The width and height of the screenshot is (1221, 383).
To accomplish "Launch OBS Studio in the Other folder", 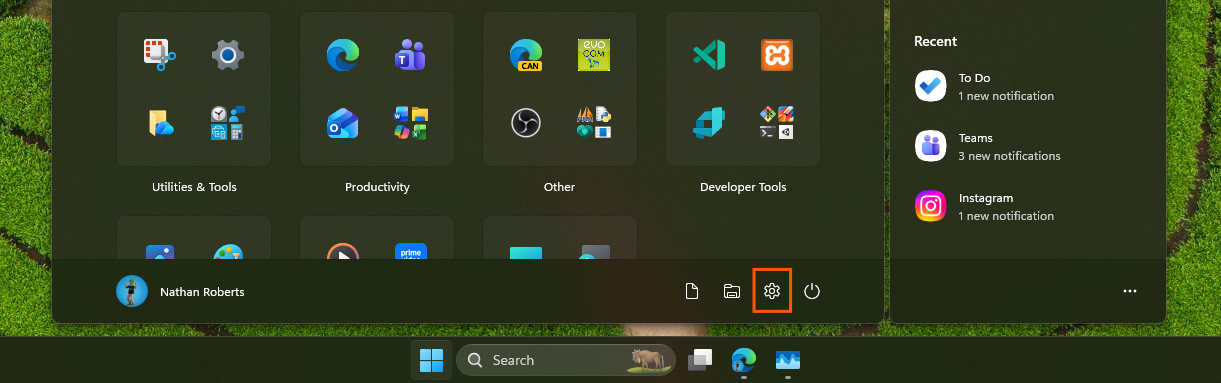I will point(526,122).
